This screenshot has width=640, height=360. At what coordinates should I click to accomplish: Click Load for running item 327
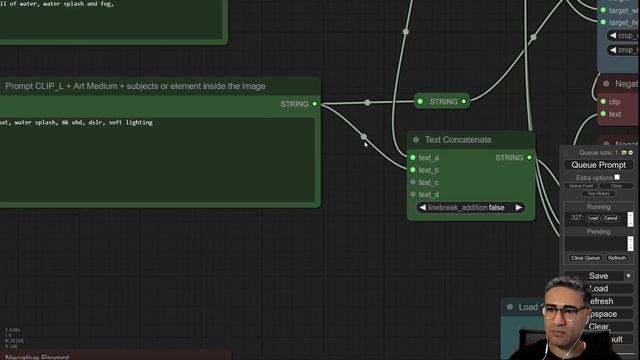coord(593,218)
